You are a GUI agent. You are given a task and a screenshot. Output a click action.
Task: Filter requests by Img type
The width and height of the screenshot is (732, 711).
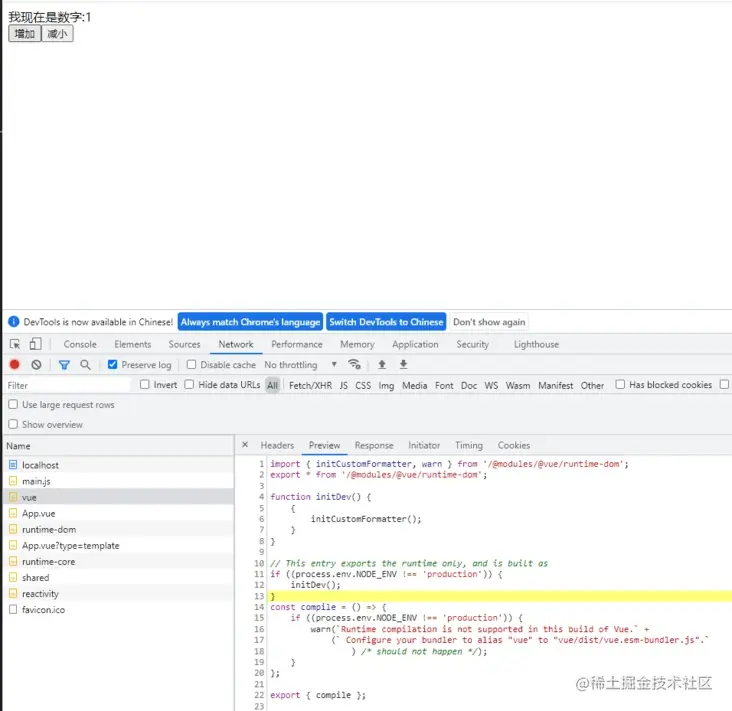(386, 386)
